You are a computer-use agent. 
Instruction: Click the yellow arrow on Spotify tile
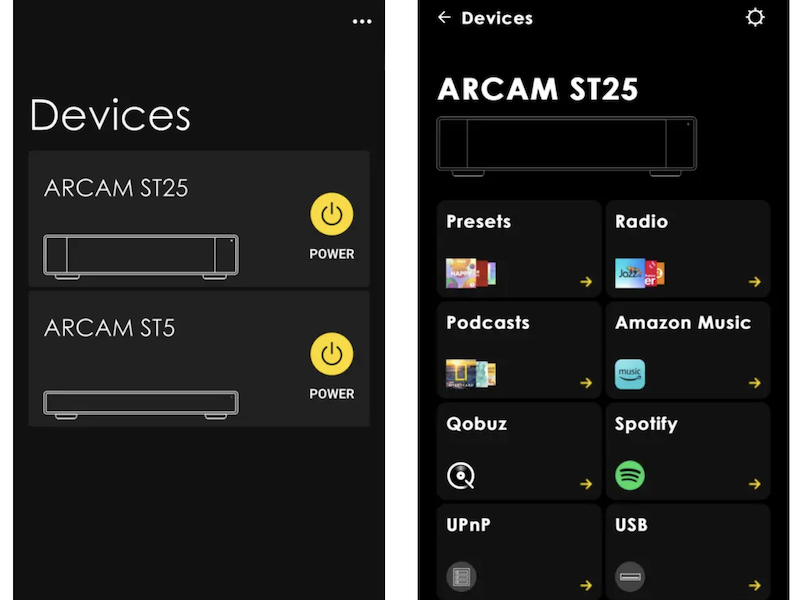tap(755, 484)
